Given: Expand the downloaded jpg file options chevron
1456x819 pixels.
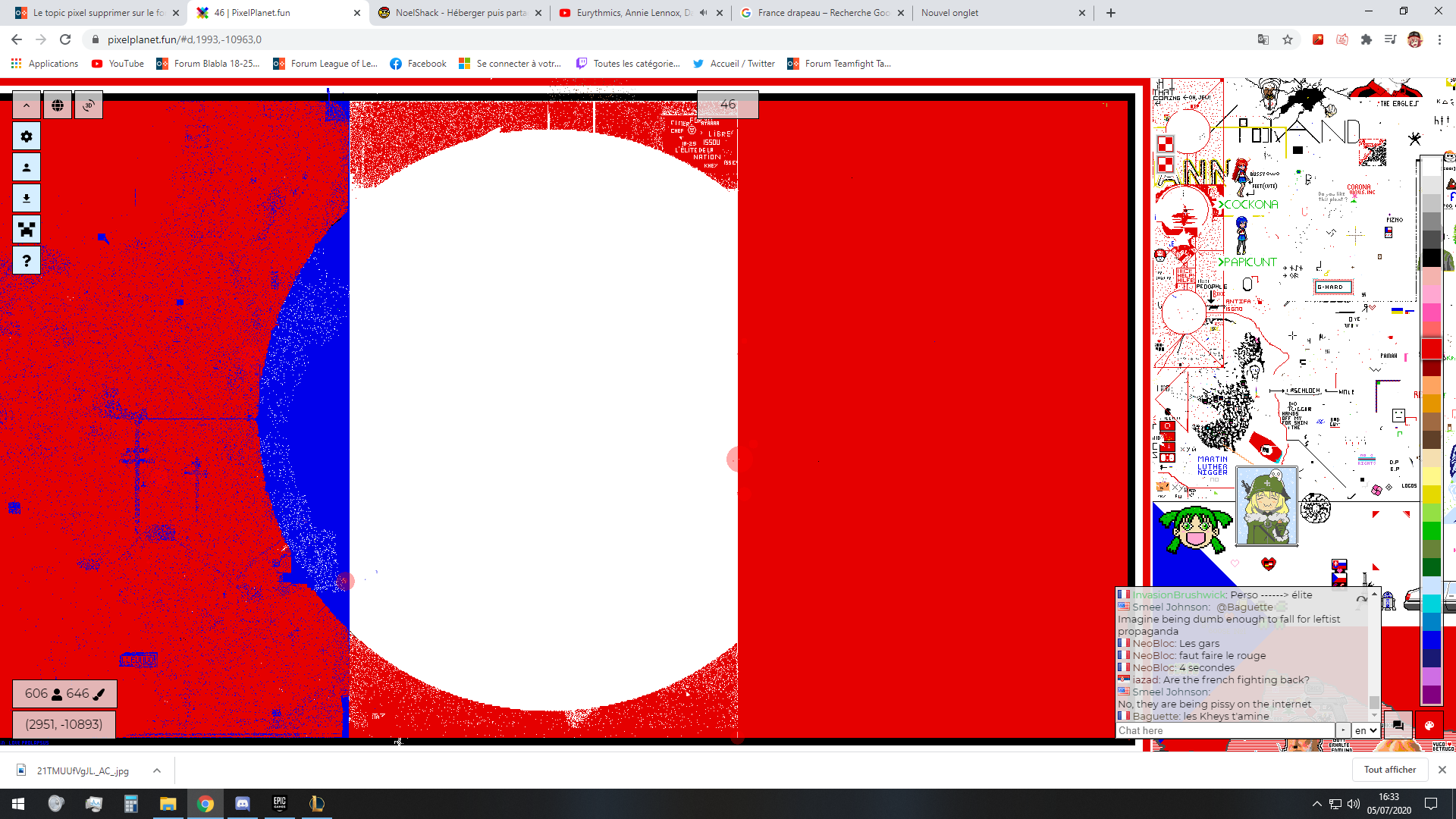Looking at the screenshot, I should [x=157, y=770].
